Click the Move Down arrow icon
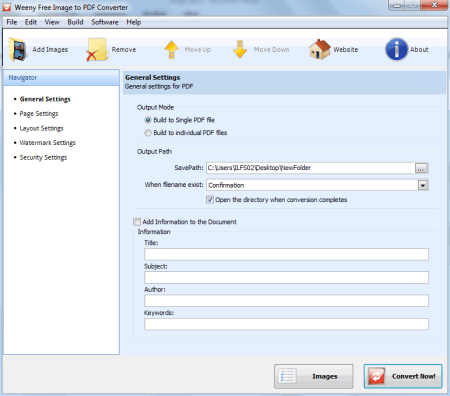This screenshot has width=450, height=396. 240,49
